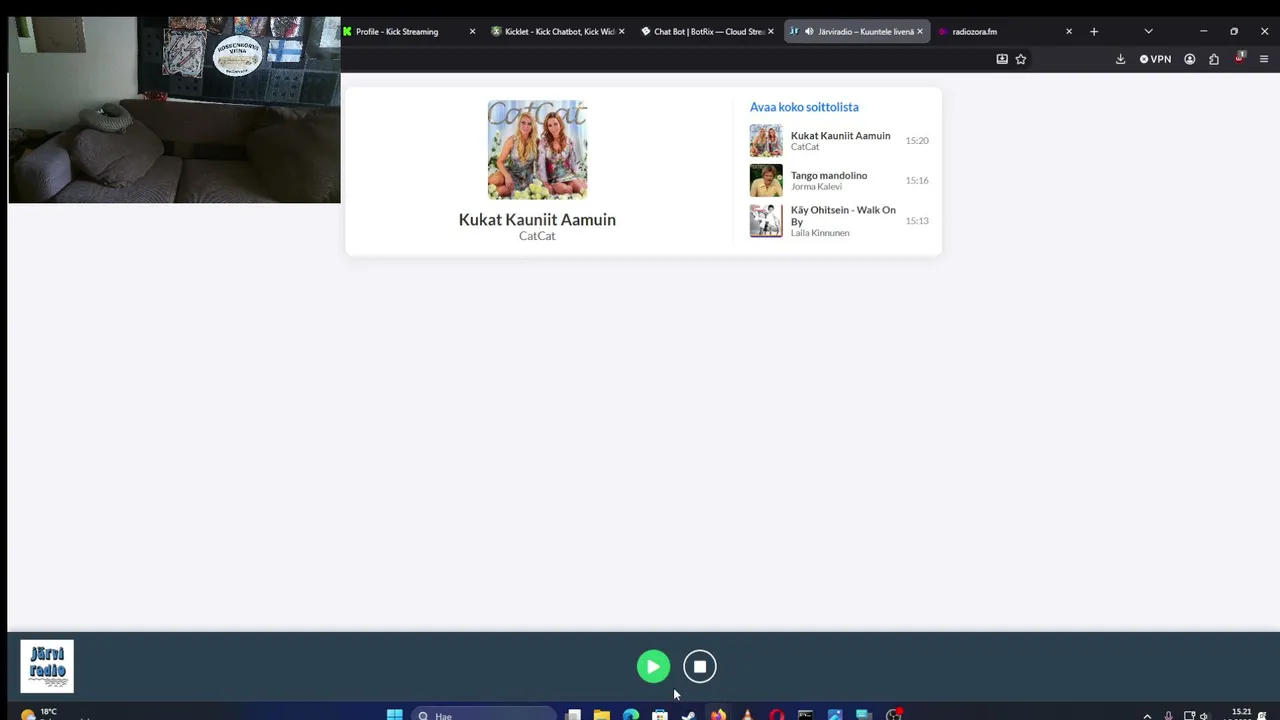The image size is (1280, 720).
Task: Open Microsoft Store from the taskbar
Action: tap(660, 714)
